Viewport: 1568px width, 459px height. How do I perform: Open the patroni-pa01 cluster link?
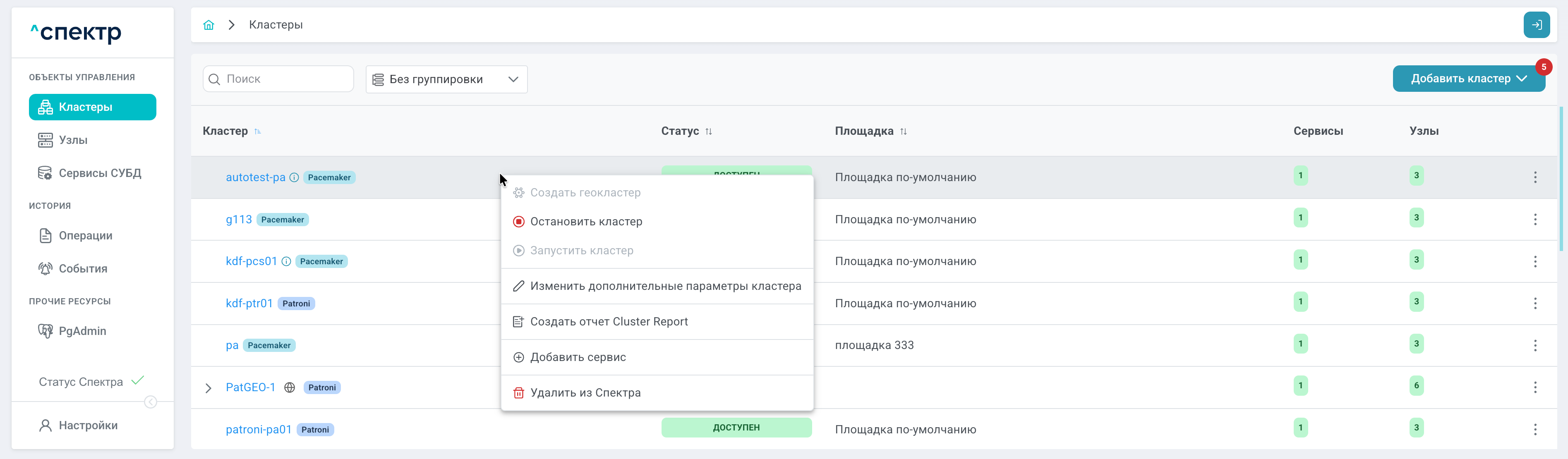(259, 430)
